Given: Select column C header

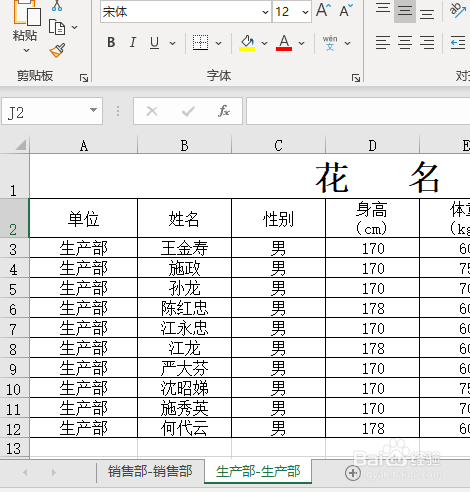Looking at the screenshot, I should (x=278, y=145).
